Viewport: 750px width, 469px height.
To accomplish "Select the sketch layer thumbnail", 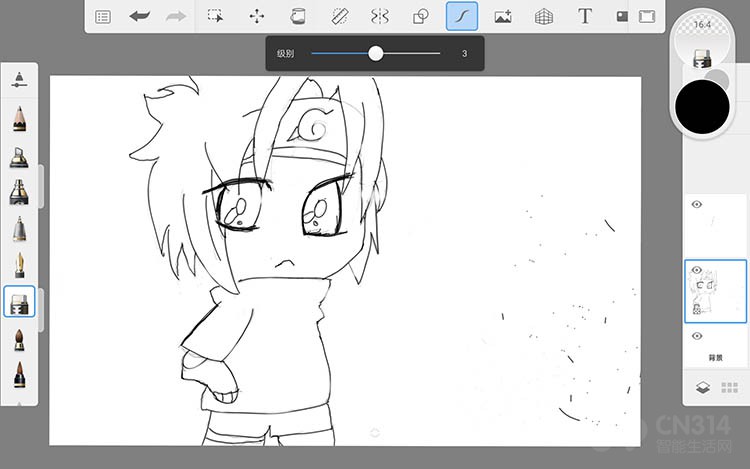I will pyautogui.click(x=716, y=292).
